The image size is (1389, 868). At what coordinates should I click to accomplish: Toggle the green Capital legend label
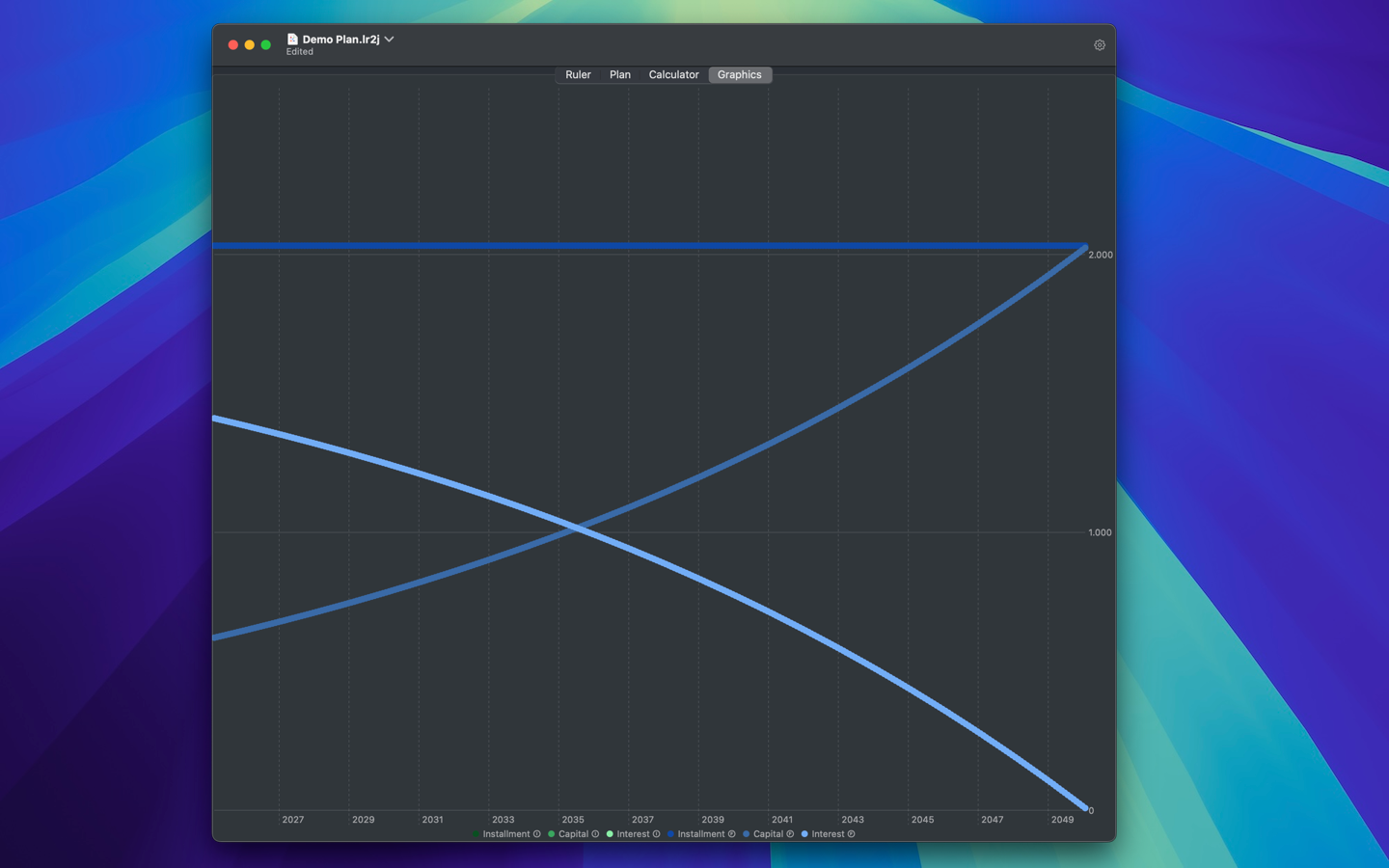click(x=573, y=834)
